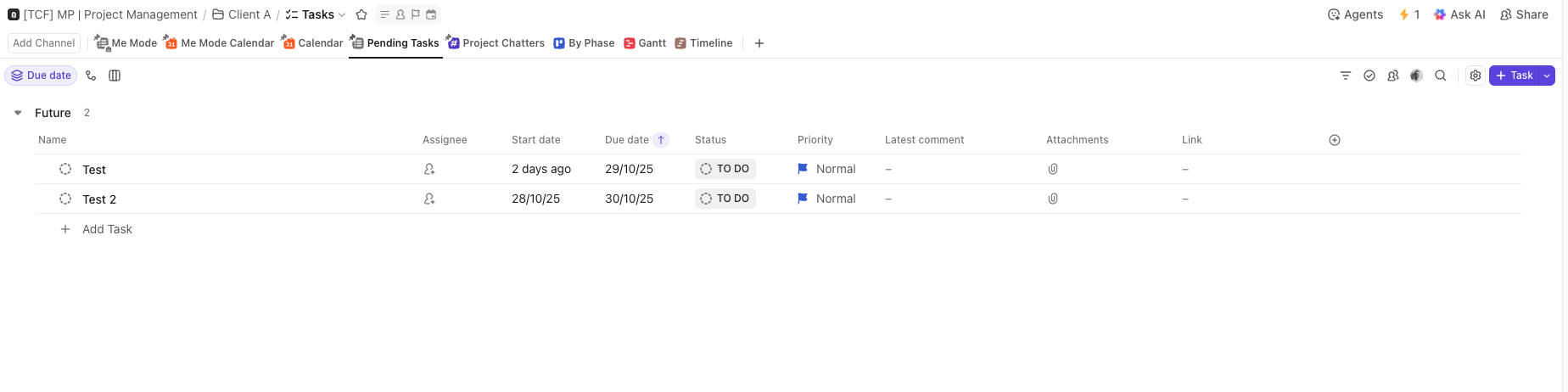
Task: Click the closed tasks checkmark icon
Action: coord(1369,76)
